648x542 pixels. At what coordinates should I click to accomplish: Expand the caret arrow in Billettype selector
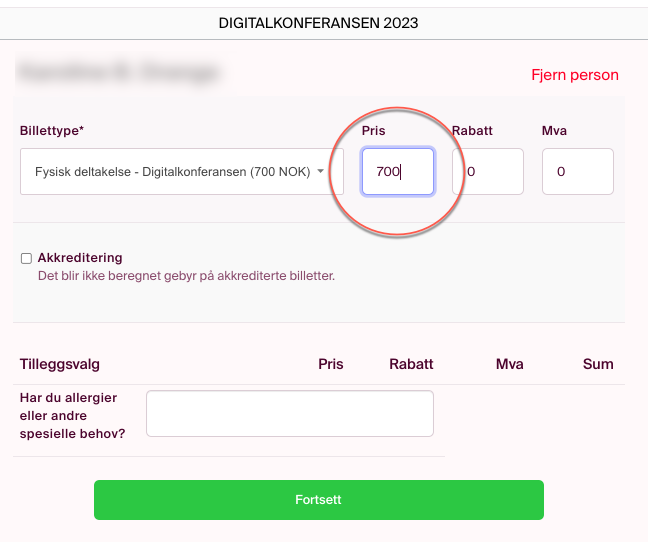click(320, 171)
